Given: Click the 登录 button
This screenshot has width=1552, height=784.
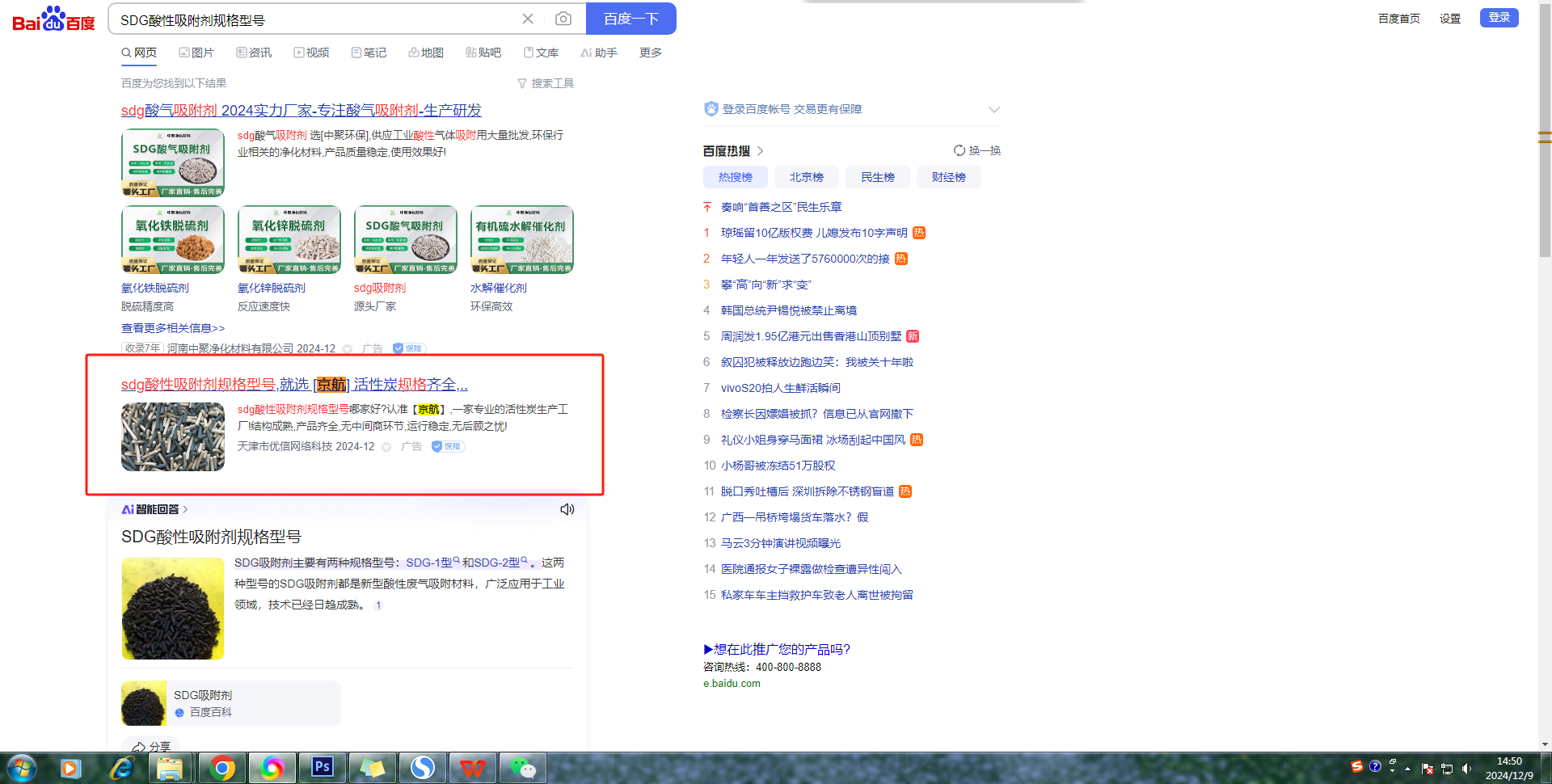Looking at the screenshot, I should coord(1499,18).
